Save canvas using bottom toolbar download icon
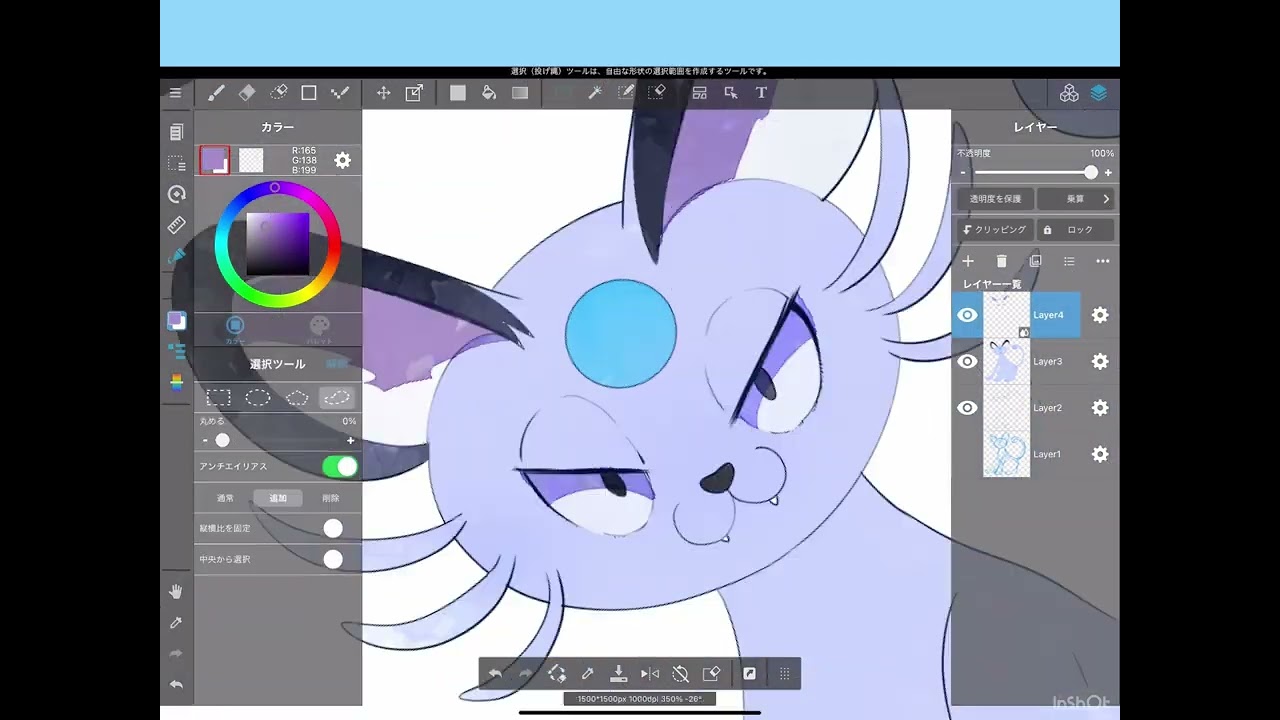This screenshot has width=1280, height=720. 619,674
